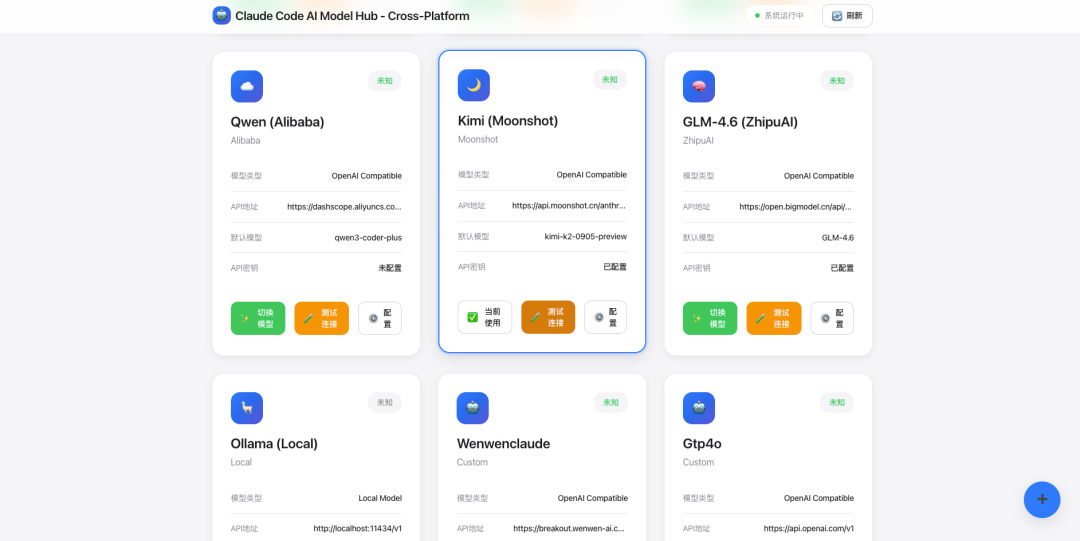Image resolution: width=1080 pixels, height=541 pixels.
Task: Click Gtp4o card 未知 status badge
Action: [837, 402]
